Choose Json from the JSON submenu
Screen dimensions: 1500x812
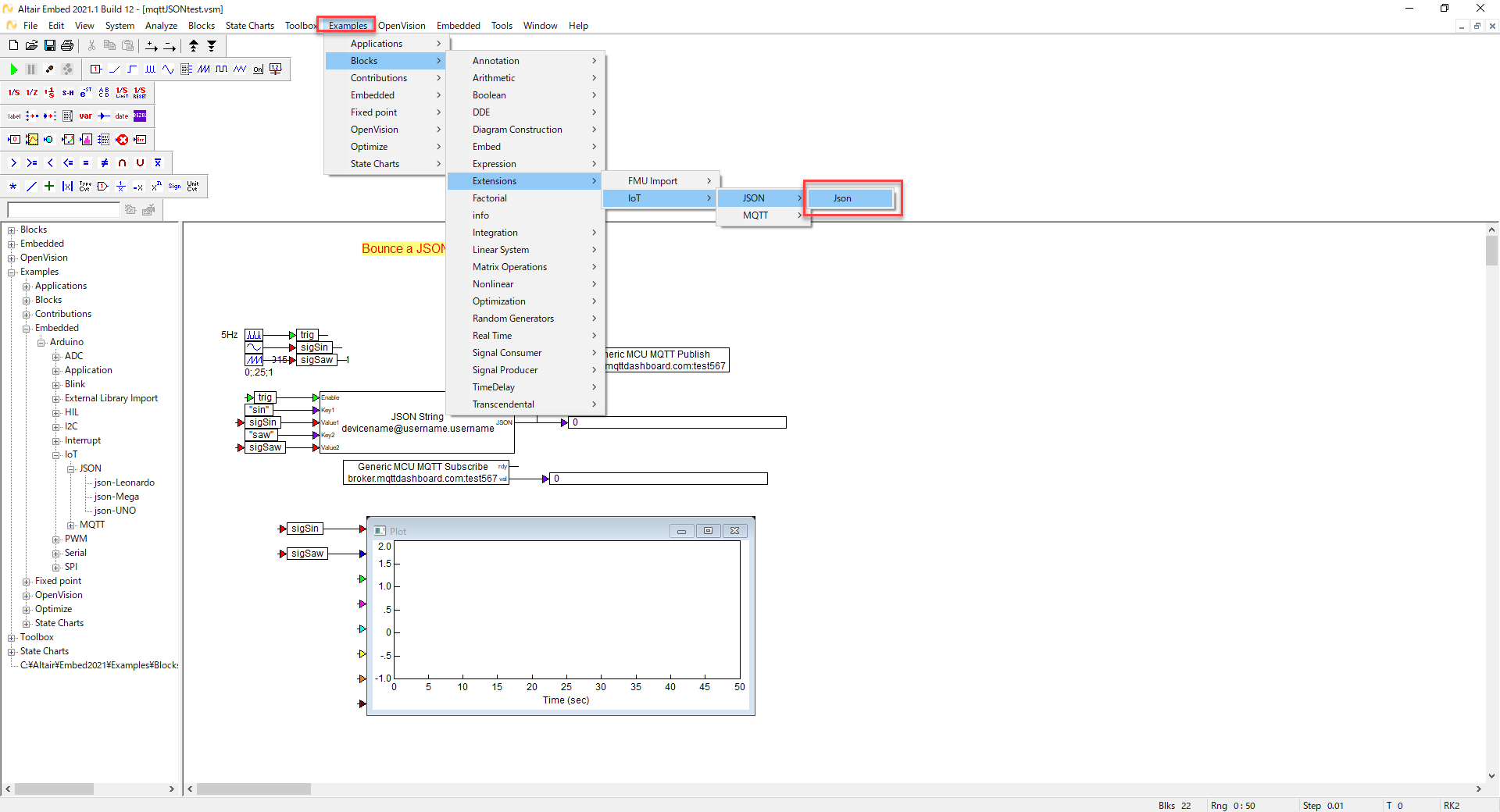tap(842, 198)
